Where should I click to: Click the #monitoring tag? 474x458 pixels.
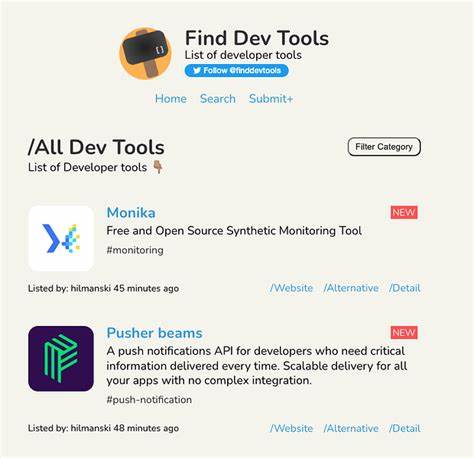[x=135, y=250]
